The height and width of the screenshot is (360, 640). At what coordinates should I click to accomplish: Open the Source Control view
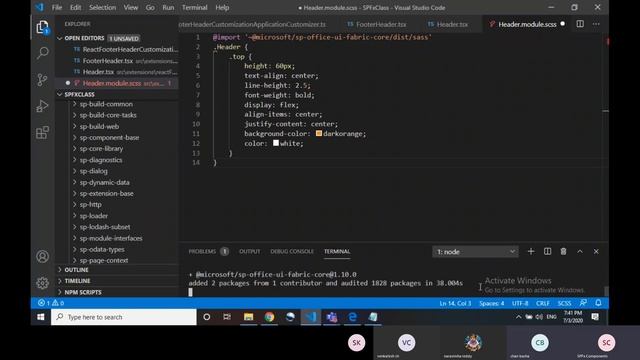pyautogui.click(x=42, y=80)
